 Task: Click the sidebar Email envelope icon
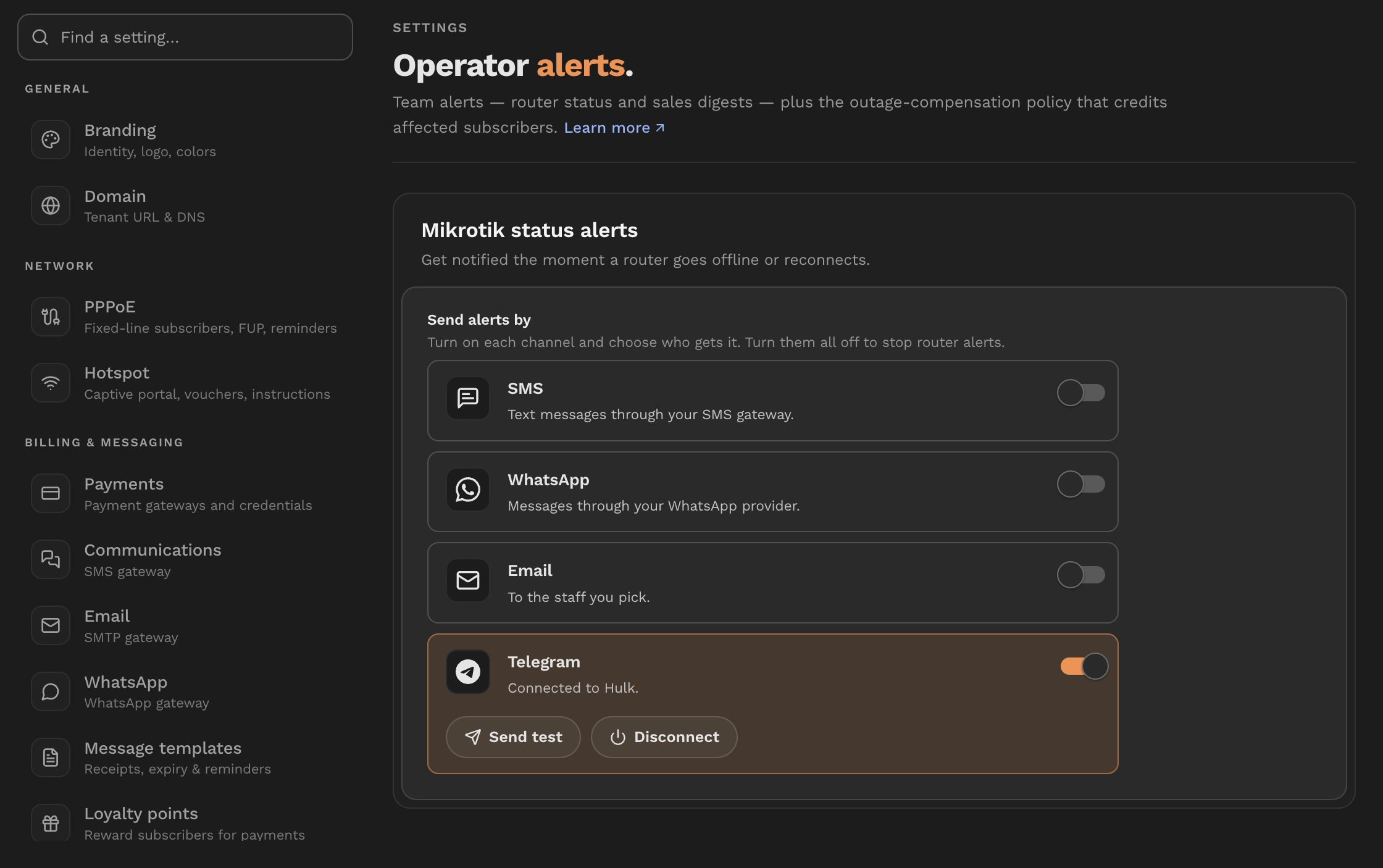click(x=51, y=625)
